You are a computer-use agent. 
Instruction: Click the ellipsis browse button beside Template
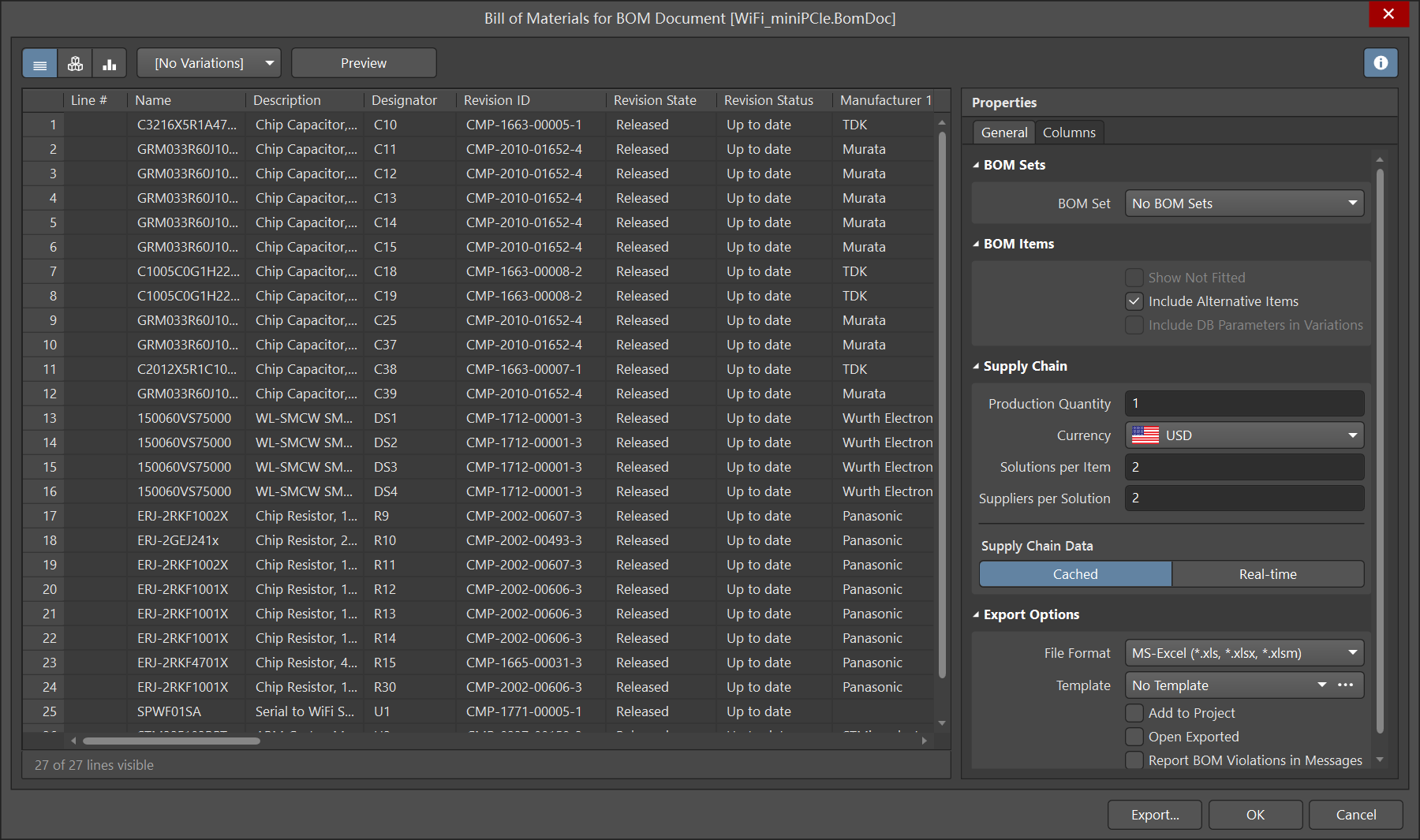(1346, 685)
